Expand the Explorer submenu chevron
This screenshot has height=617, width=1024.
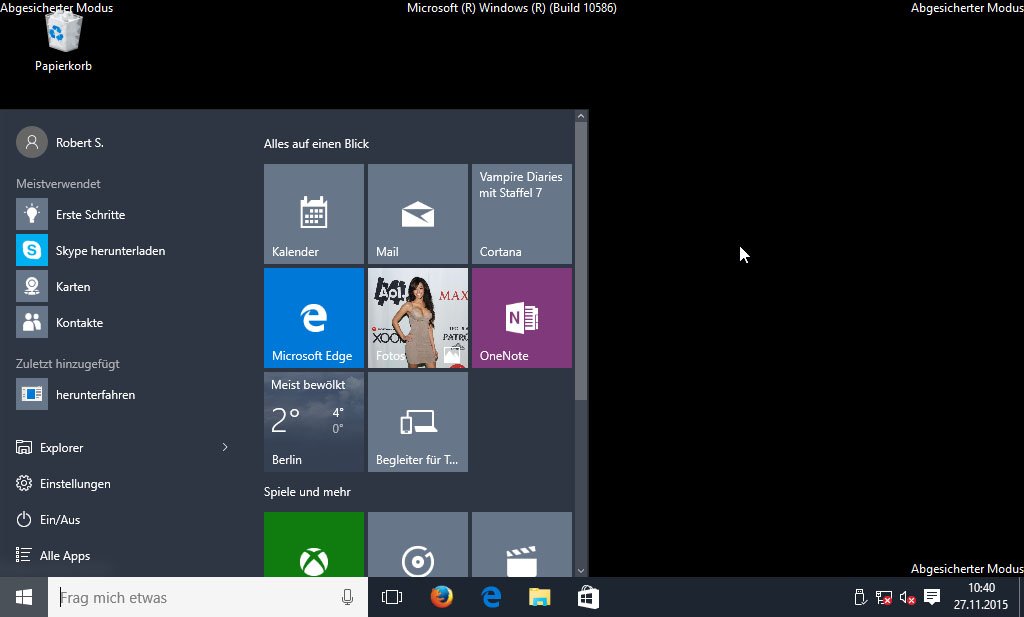(x=225, y=447)
